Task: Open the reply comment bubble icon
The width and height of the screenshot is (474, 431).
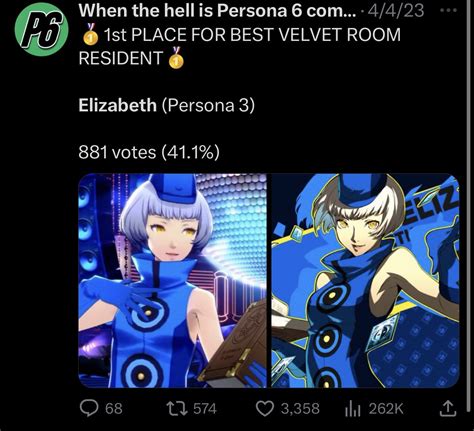Action: click(89, 408)
